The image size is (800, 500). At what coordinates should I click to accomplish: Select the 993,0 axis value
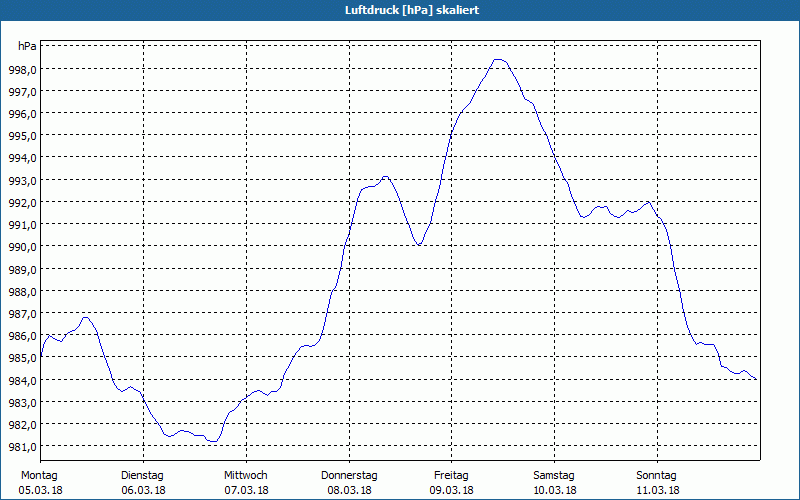[x=22, y=180]
